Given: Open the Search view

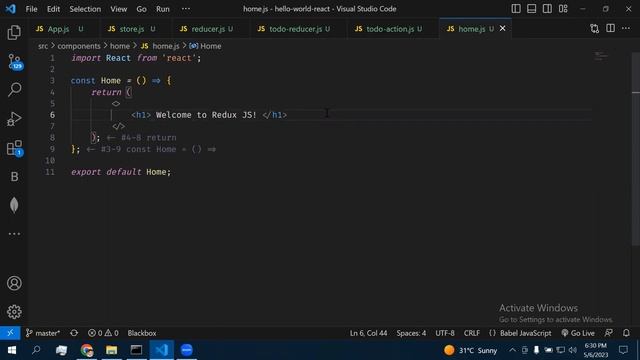Looking at the screenshot, I should (x=14, y=89).
